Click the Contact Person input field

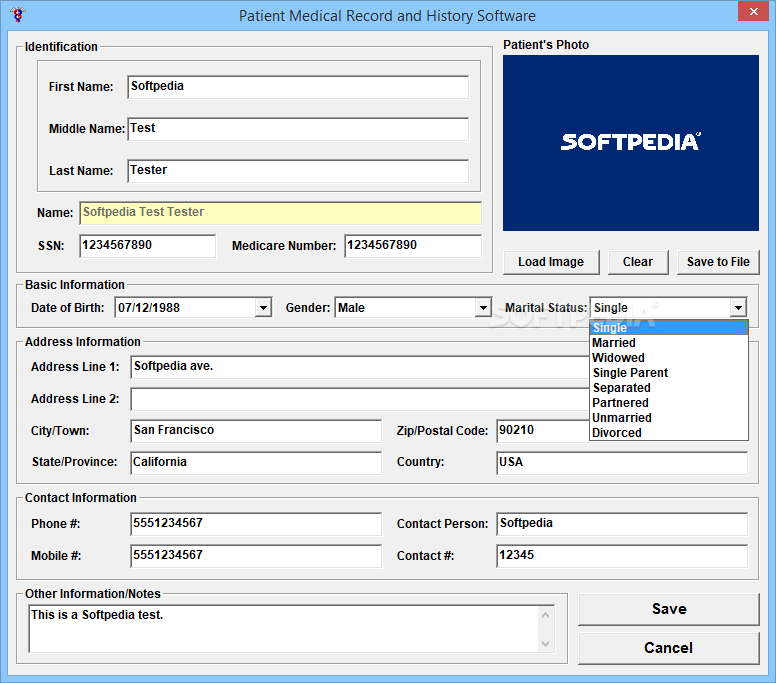tap(622, 524)
